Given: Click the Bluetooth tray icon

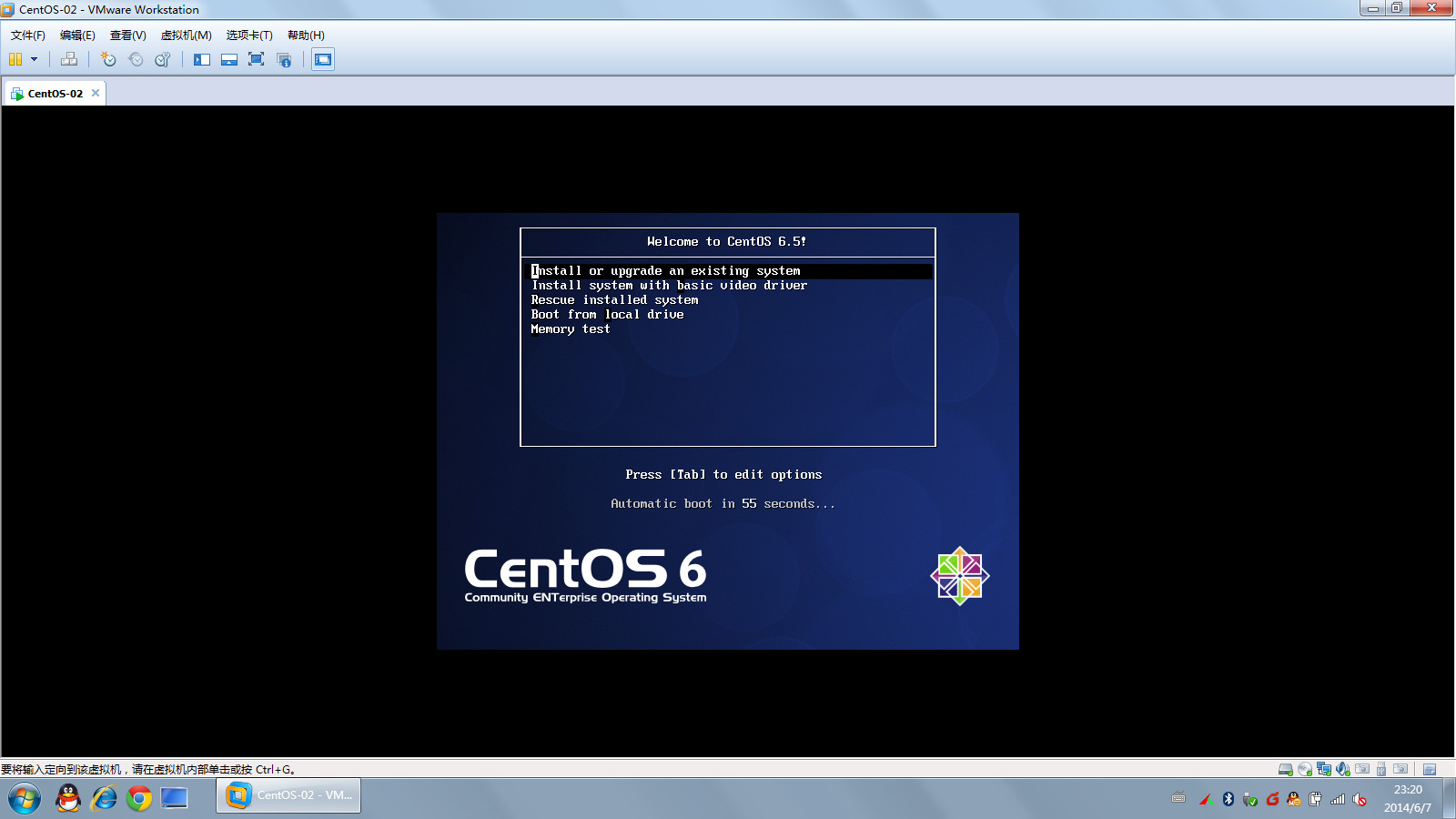Looking at the screenshot, I should tap(1228, 799).
